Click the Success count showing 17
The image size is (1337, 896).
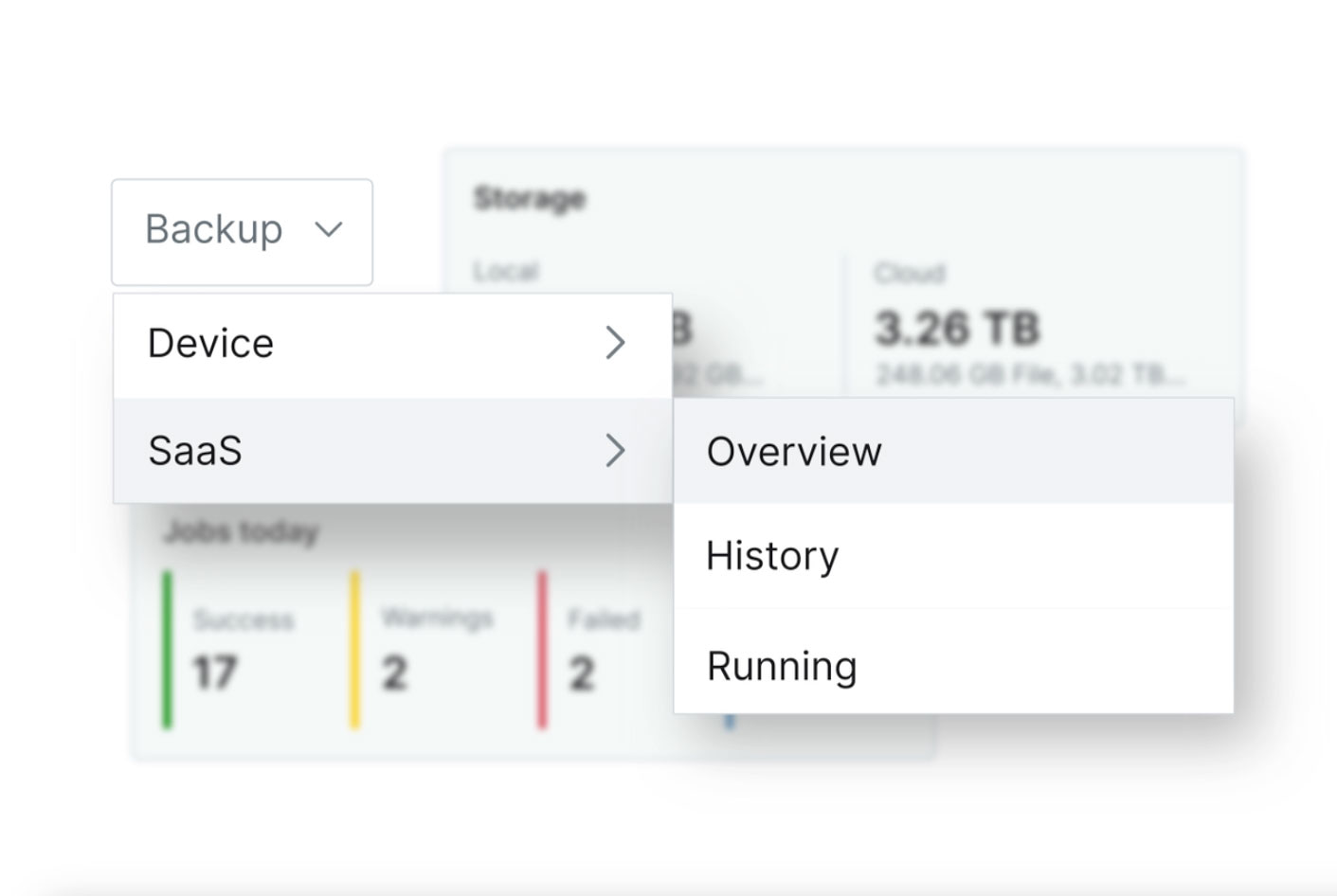click(x=216, y=673)
